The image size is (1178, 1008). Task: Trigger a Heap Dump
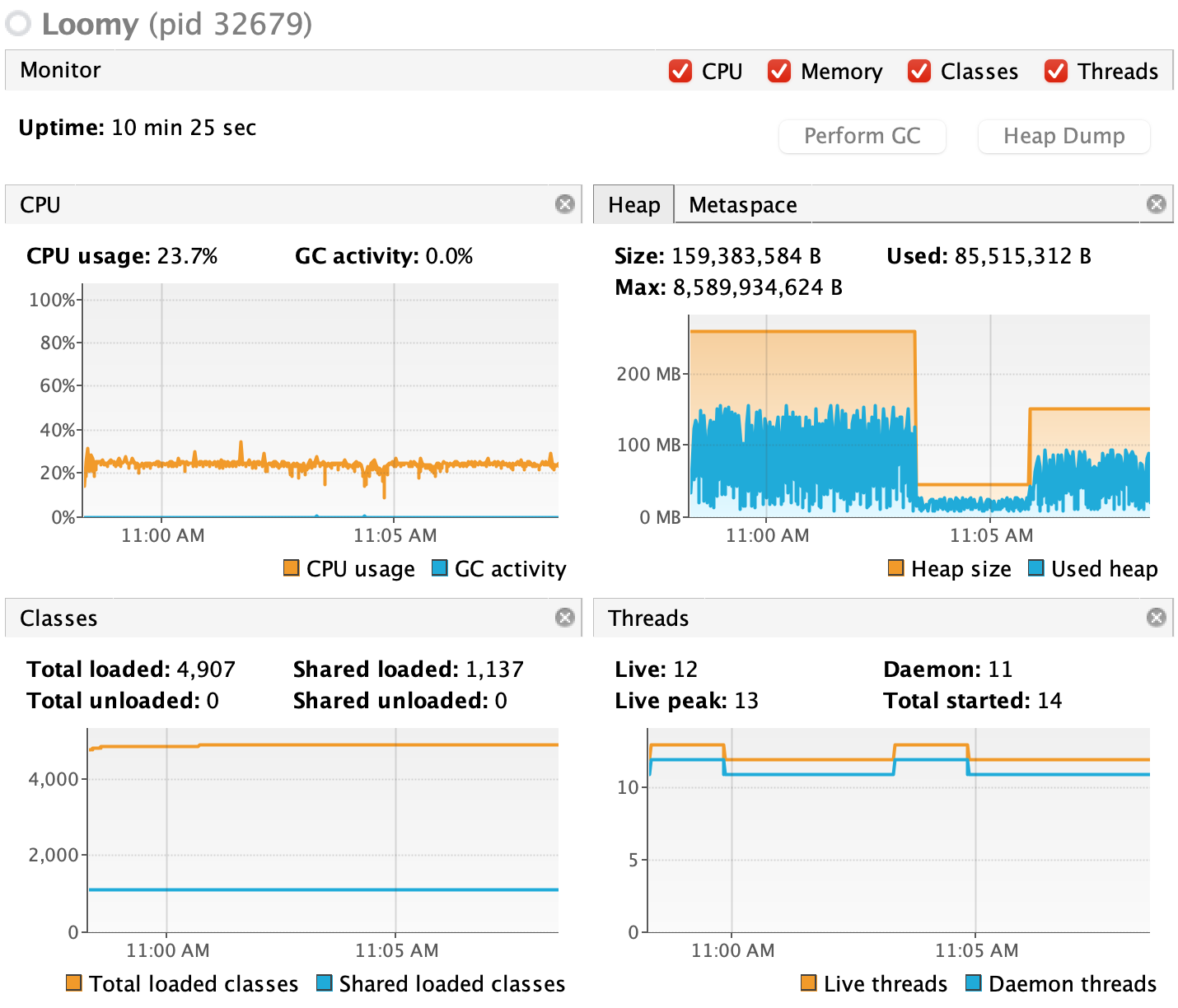1063,136
